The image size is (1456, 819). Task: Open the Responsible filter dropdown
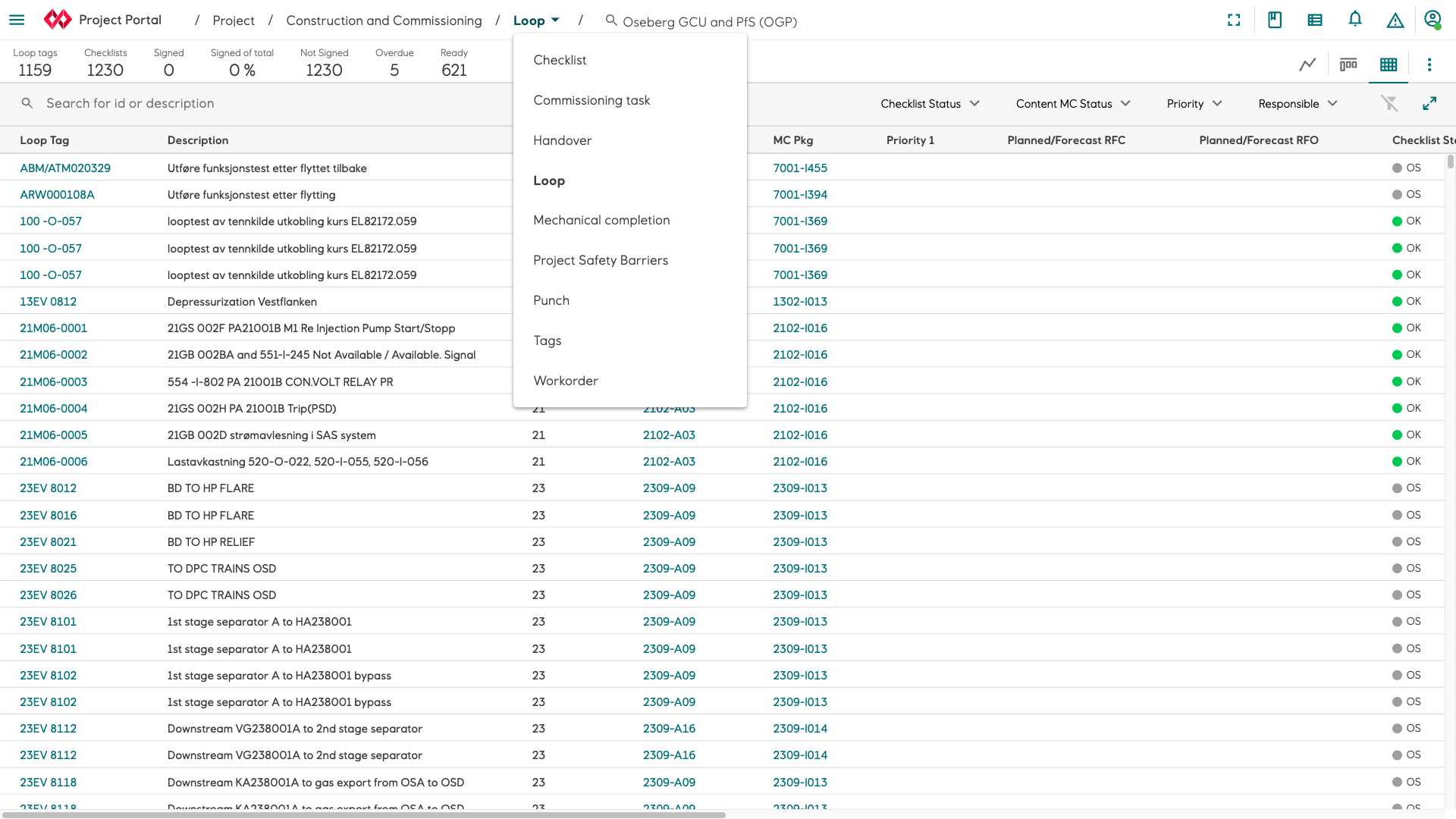(1298, 104)
